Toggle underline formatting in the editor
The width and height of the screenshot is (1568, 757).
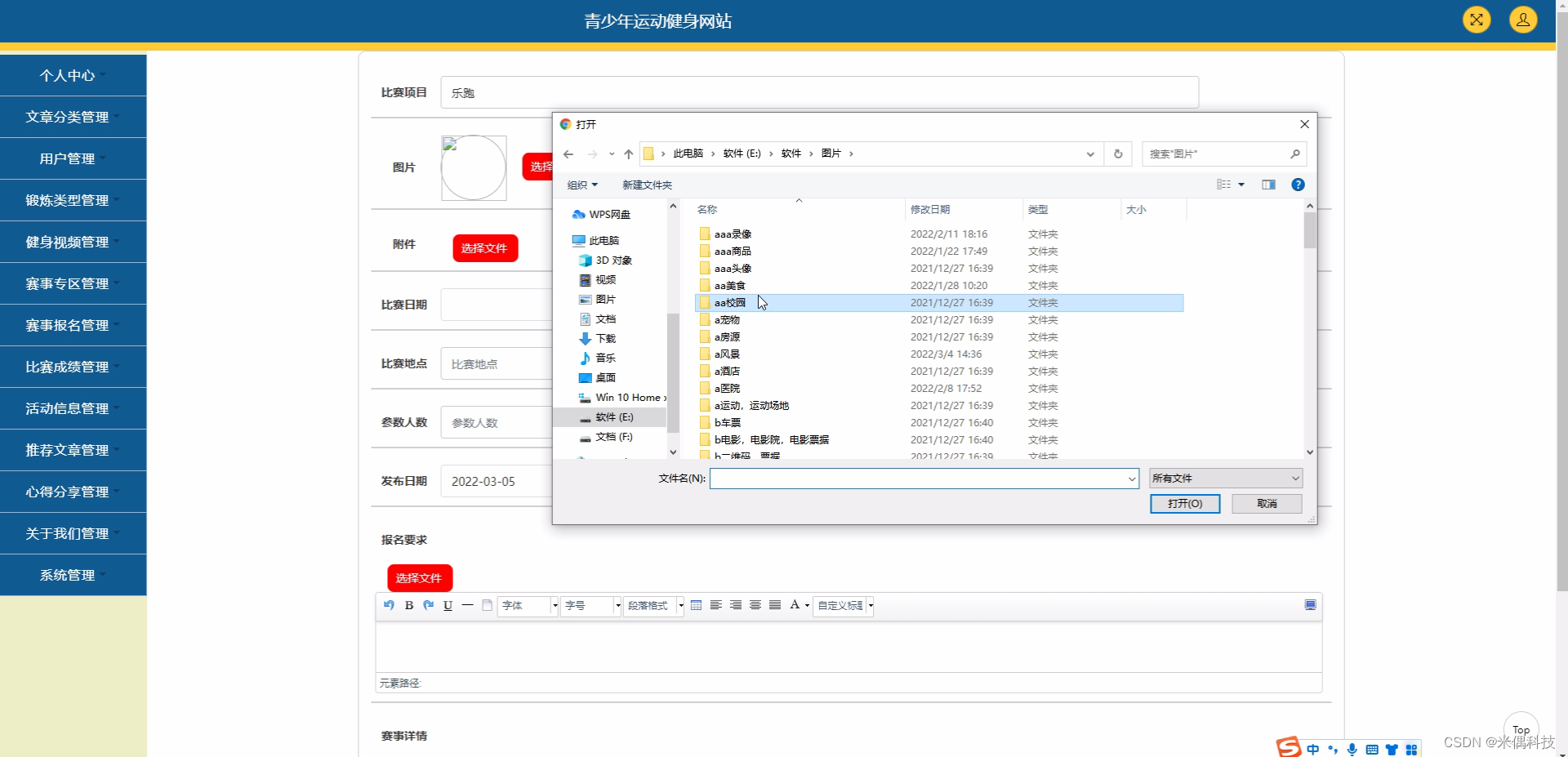pos(448,605)
